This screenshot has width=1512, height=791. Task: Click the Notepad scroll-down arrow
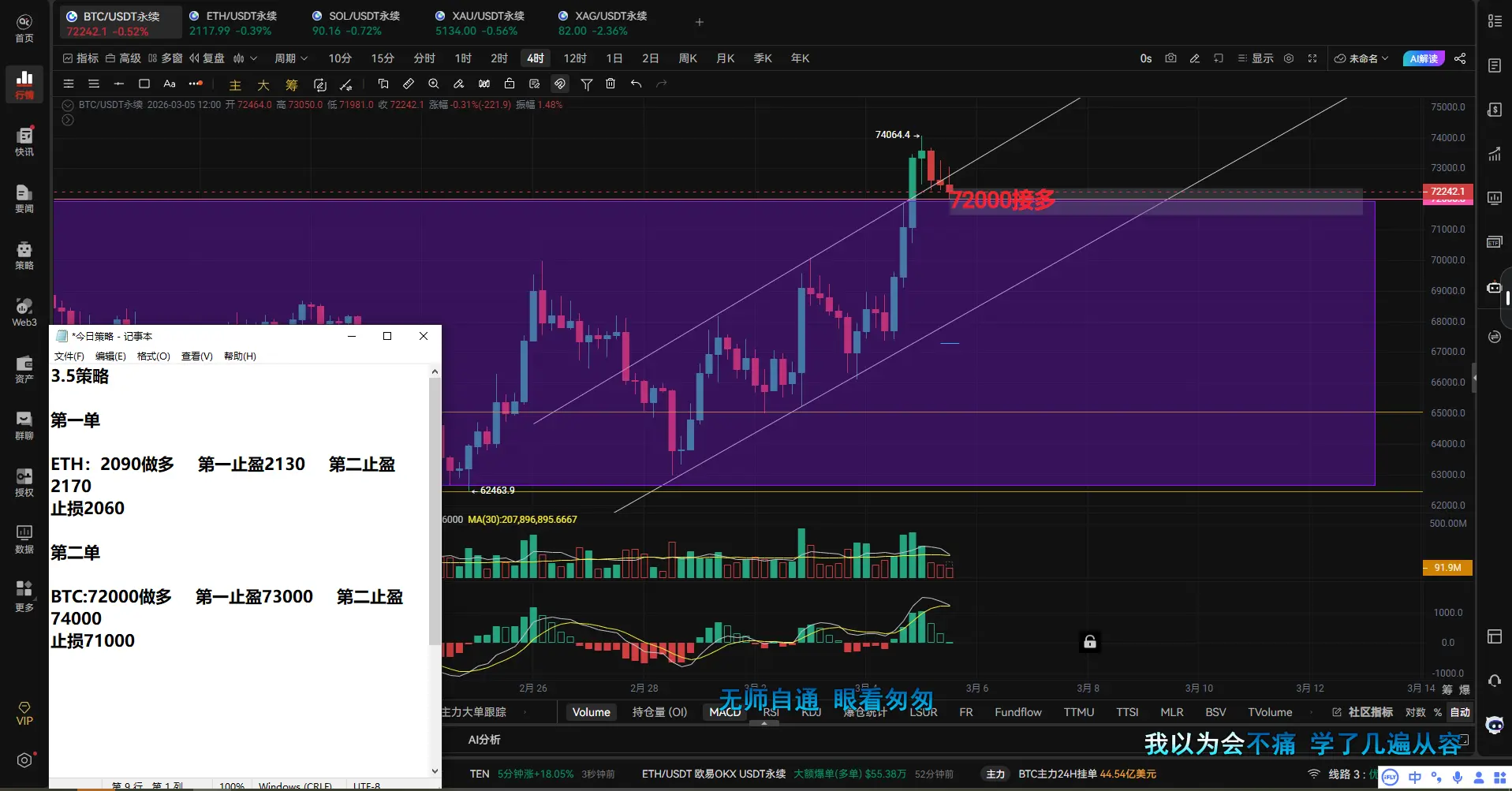tap(435, 771)
